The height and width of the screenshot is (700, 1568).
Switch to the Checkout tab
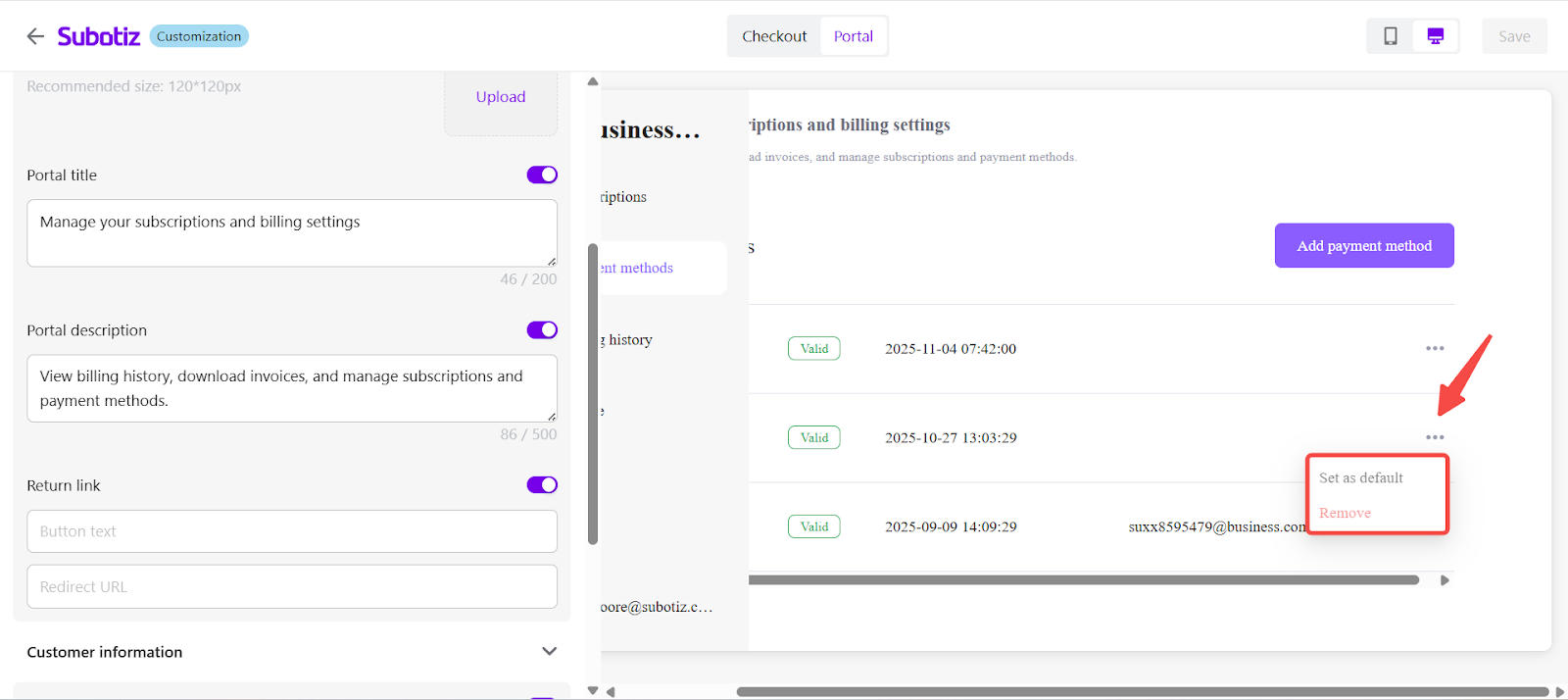(x=774, y=36)
